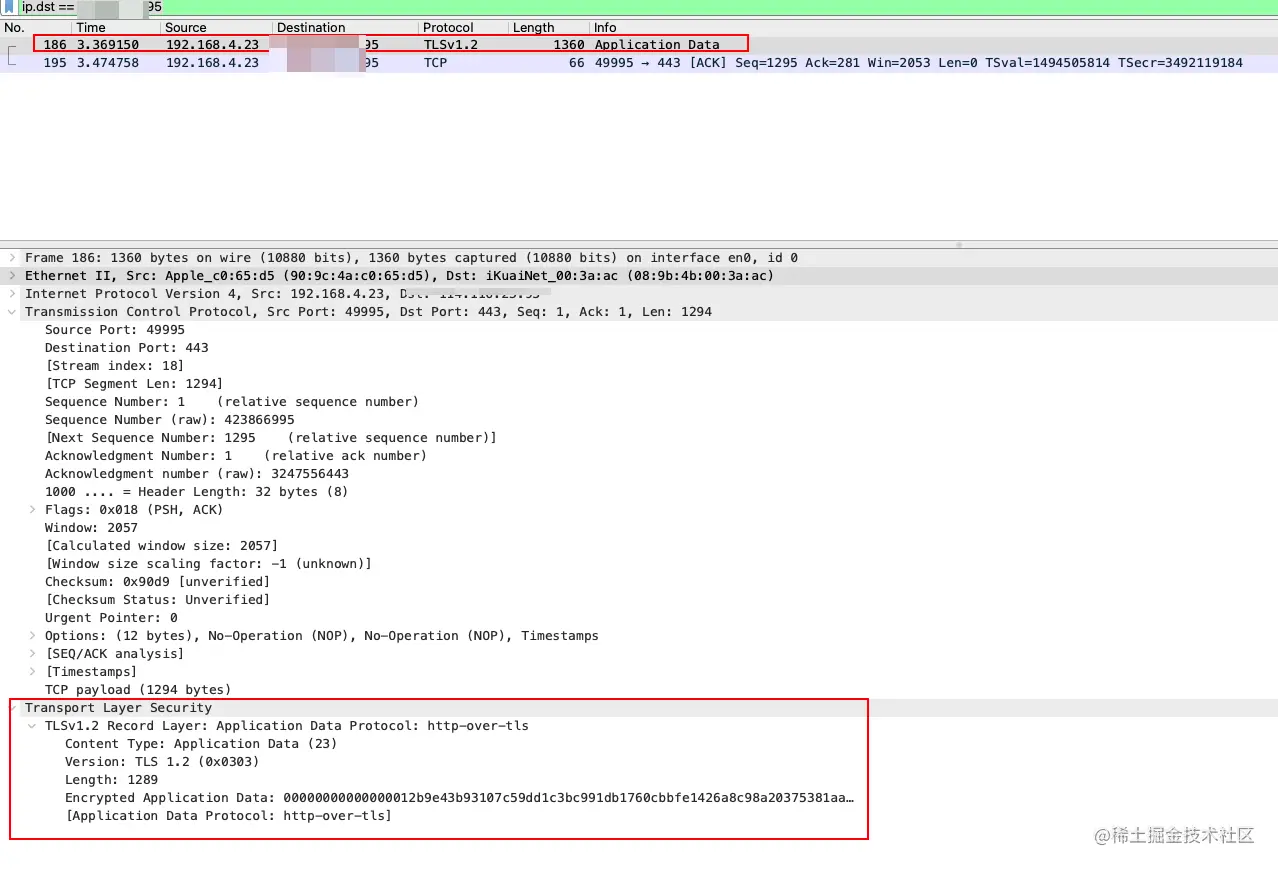Select [Calculated window size: 2057] line
The width and height of the screenshot is (1278, 869).
pyautogui.click(x=162, y=546)
